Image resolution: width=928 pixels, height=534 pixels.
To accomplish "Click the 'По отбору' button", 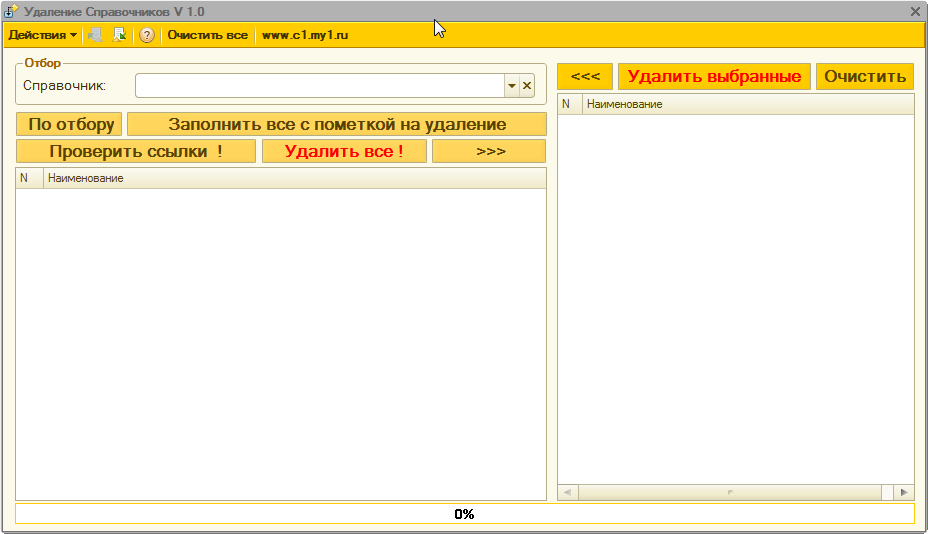I will pyautogui.click(x=69, y=124).
